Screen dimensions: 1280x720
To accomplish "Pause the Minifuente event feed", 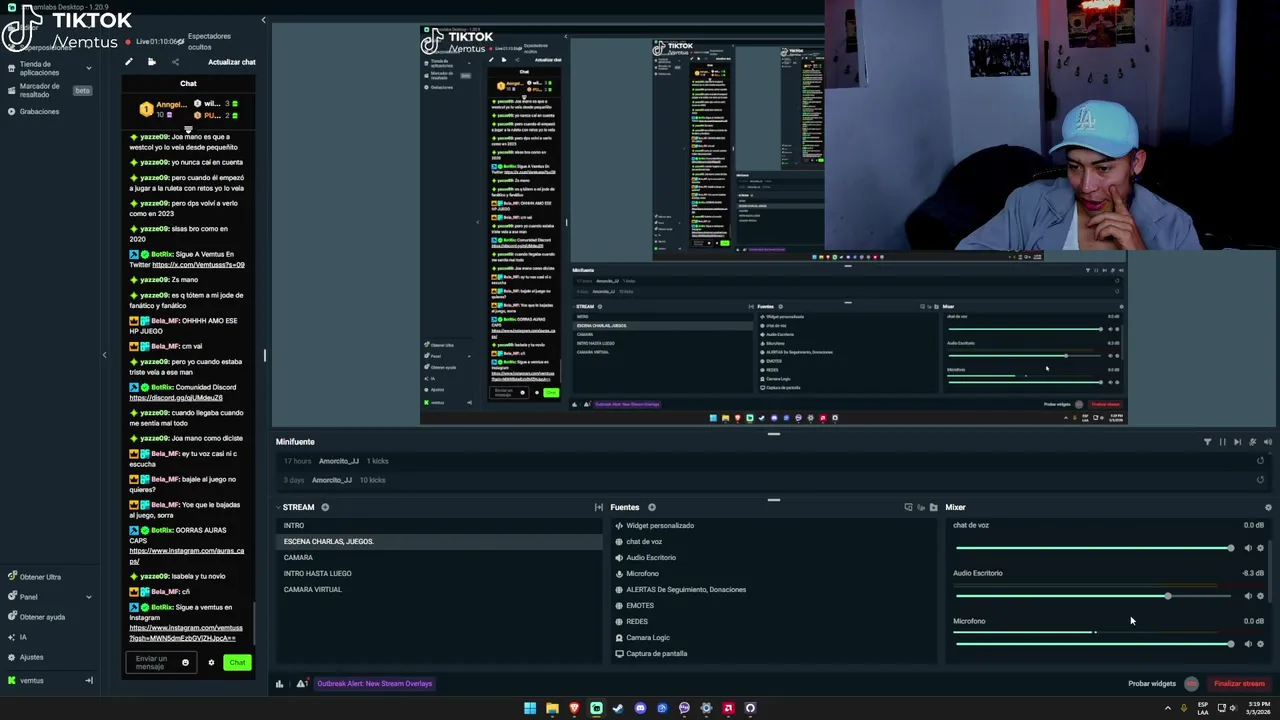I will tap(1222, 442).
